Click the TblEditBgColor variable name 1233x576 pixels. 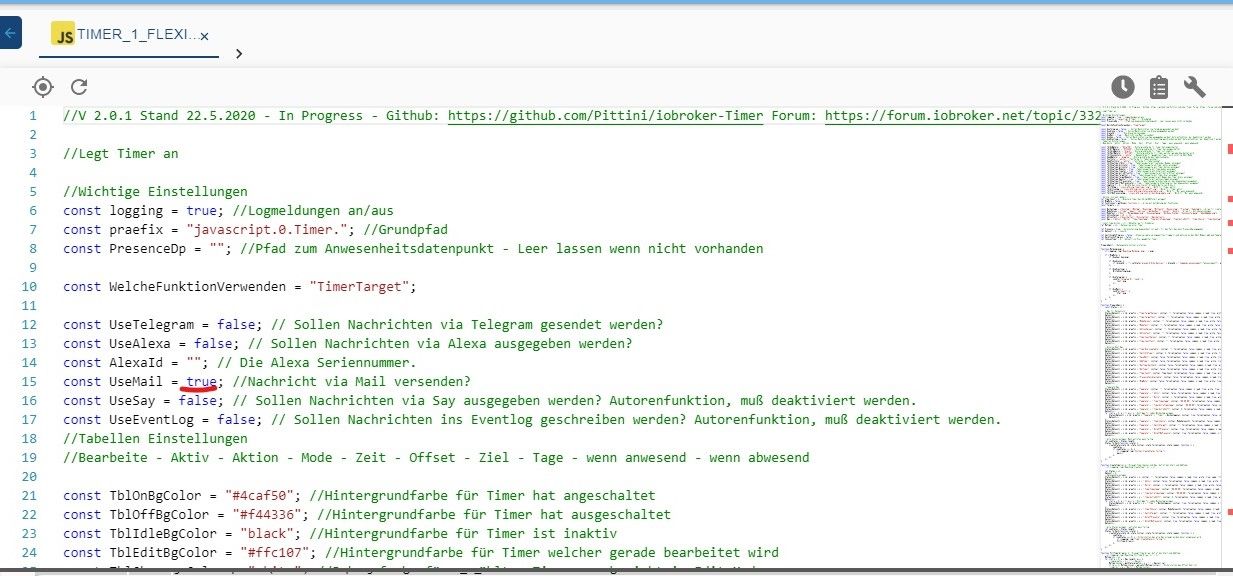pyautogui.click(x=163, y=553)
